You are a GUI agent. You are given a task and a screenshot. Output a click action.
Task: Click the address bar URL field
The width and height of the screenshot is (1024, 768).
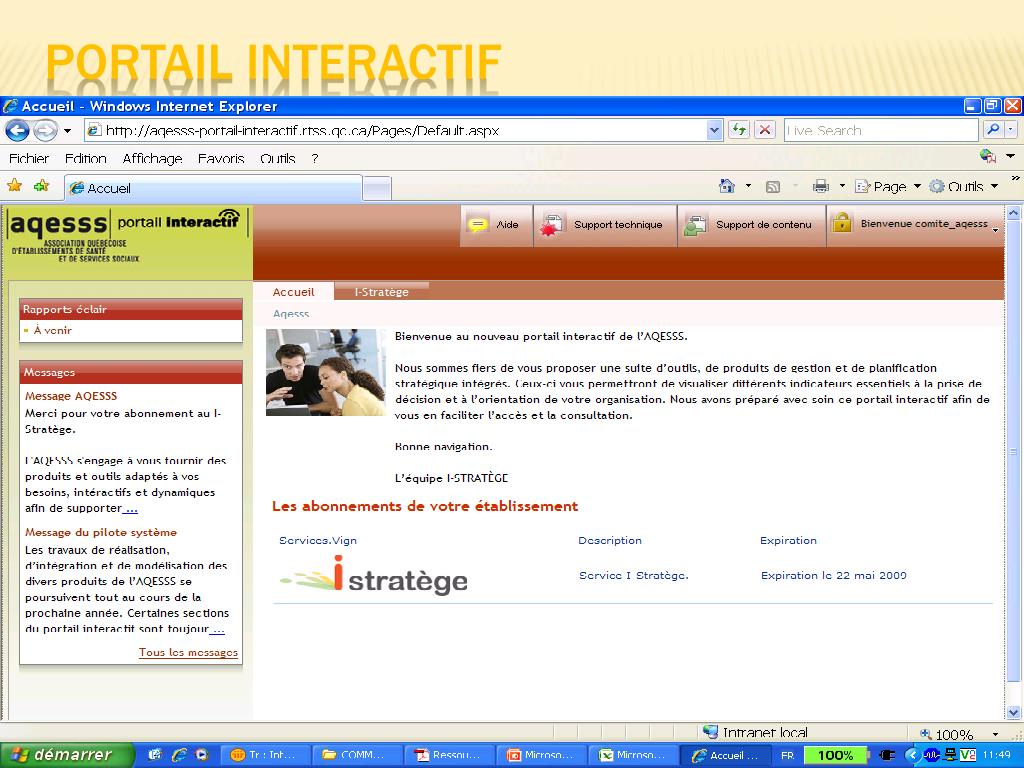[395, 131]
